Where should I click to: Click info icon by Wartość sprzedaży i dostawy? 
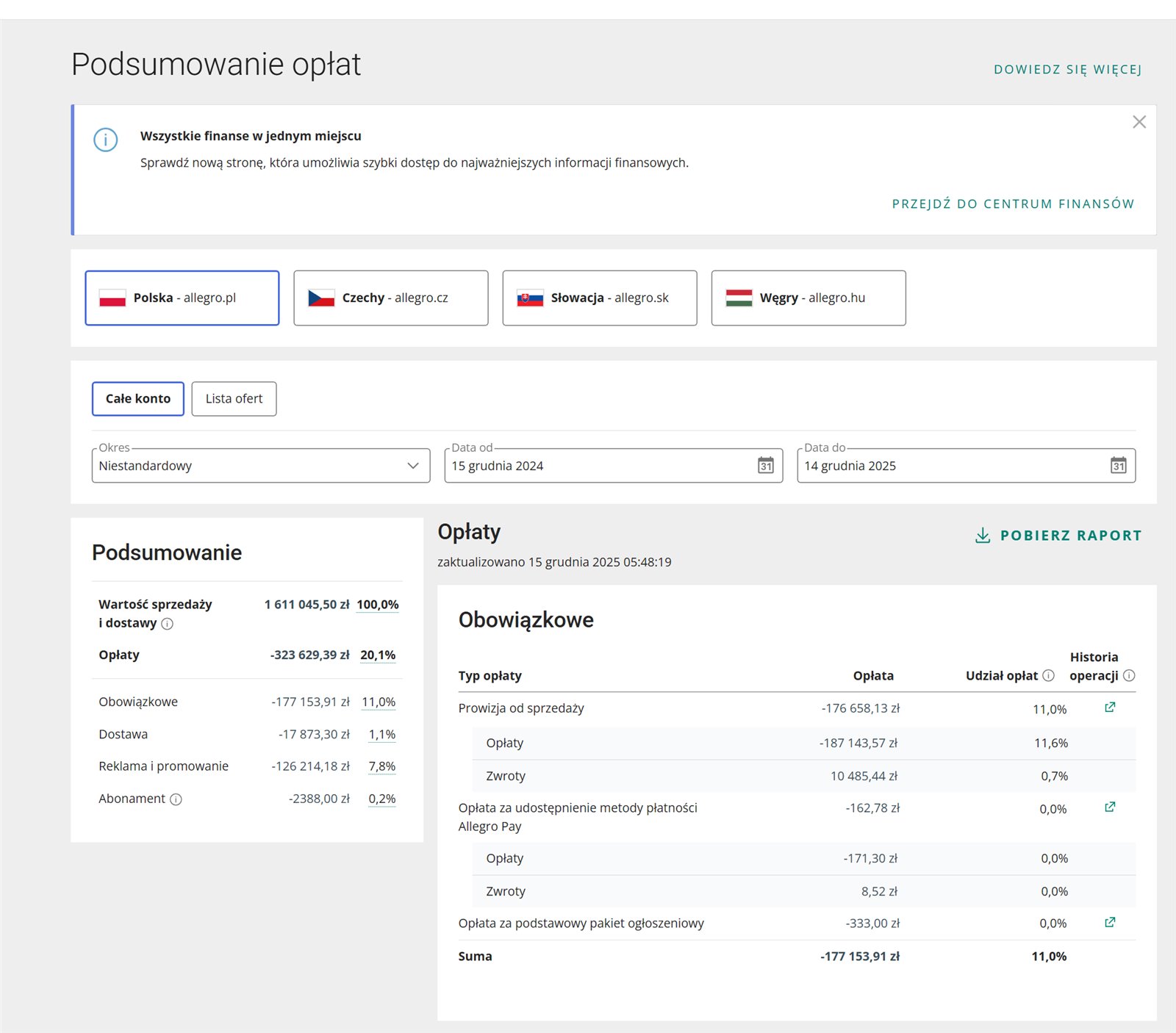click(168, 624)
